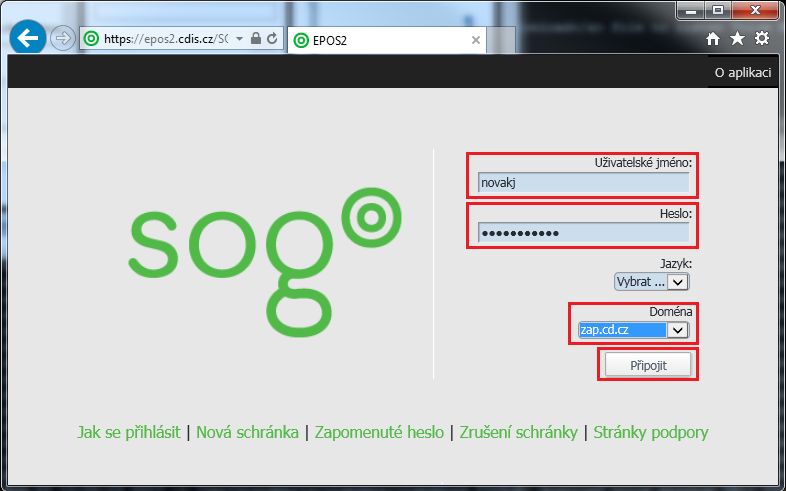The width and height of the screenshot is (786, 491).
Task: Click the browser back arrow button
Action: [x=27, y=38]
